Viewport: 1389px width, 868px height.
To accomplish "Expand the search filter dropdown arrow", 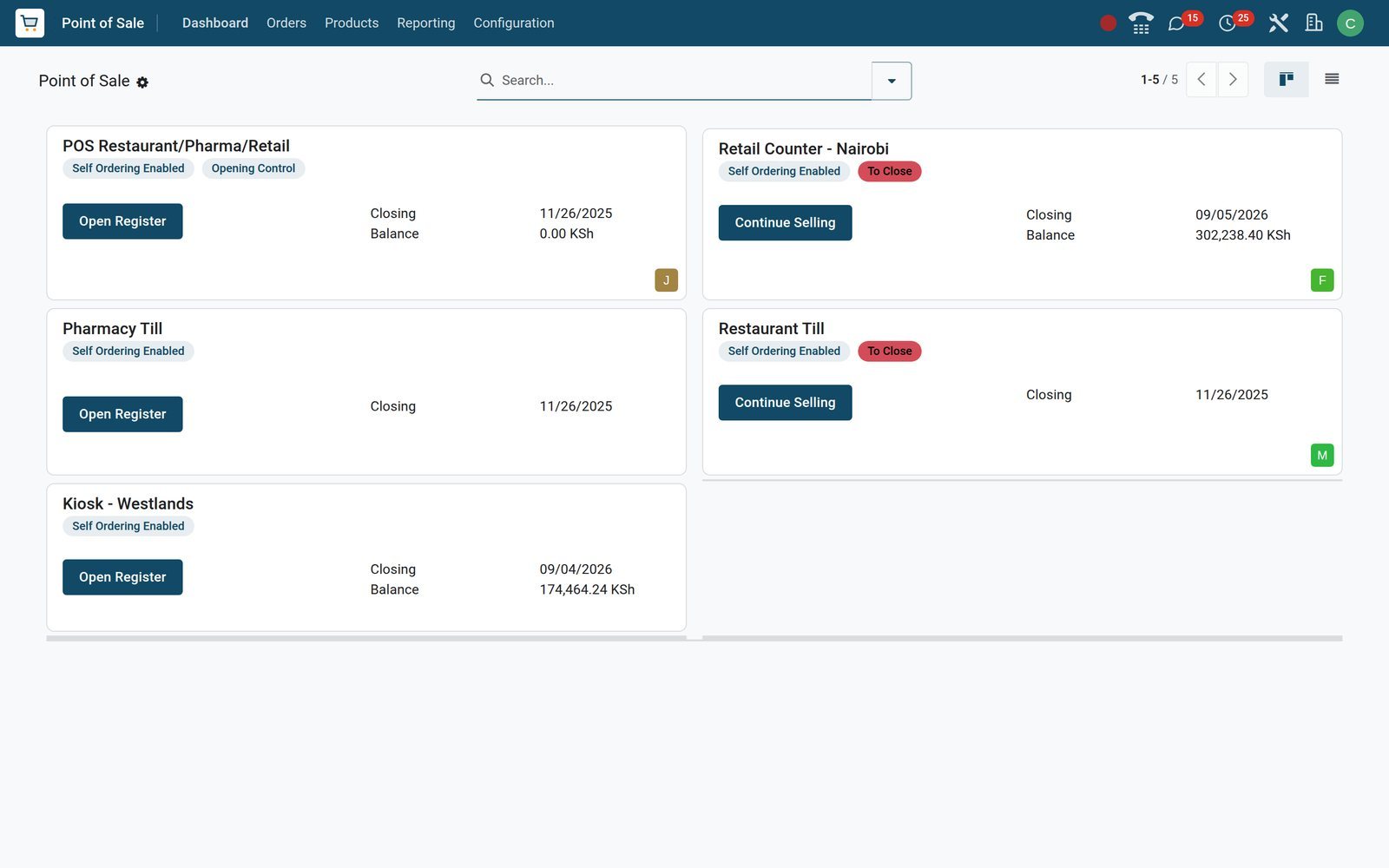I will point(892,81).
